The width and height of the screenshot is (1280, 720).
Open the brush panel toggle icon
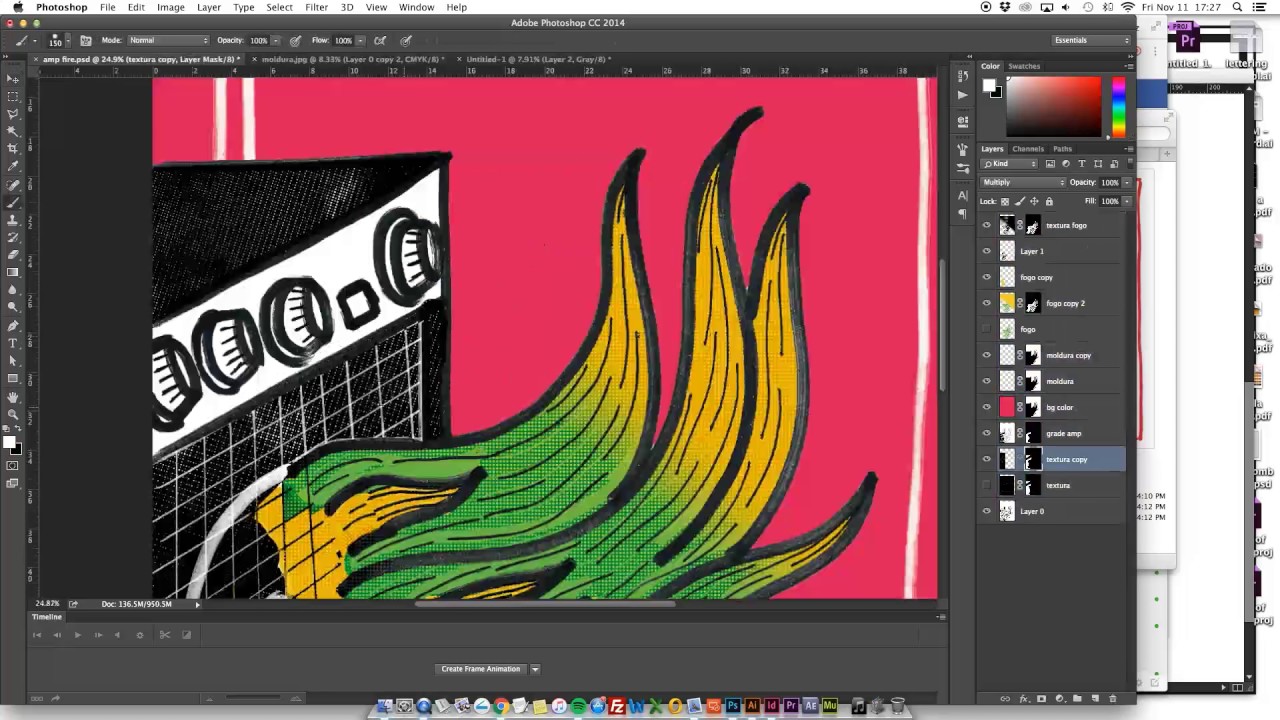pos(86,40)
